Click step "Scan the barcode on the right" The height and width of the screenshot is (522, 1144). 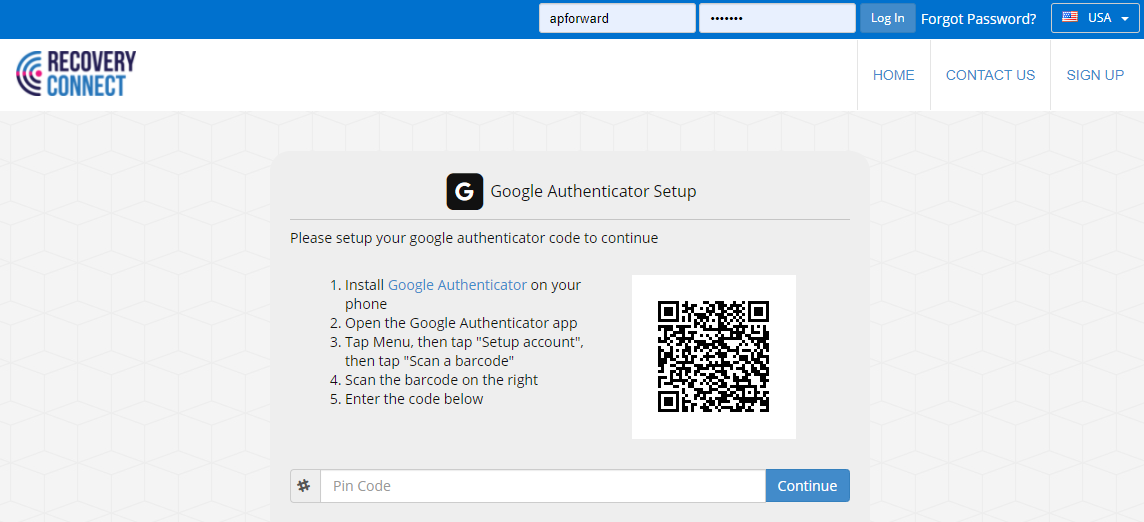441,380
